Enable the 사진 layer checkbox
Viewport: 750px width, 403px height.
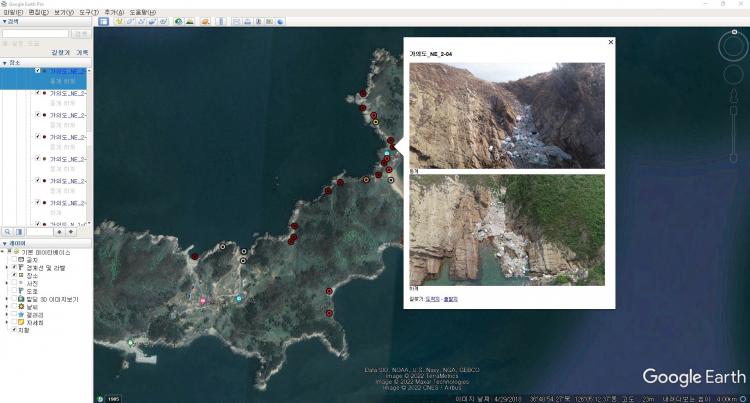click(x=15, y=283)
